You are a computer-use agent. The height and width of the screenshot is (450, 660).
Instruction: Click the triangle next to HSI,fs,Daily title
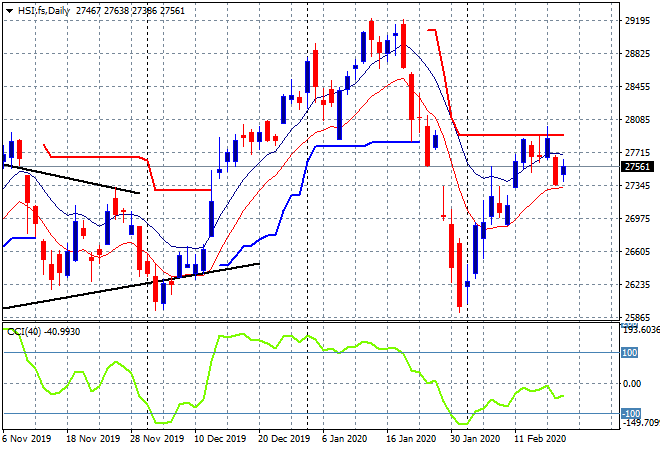[9, 11]
